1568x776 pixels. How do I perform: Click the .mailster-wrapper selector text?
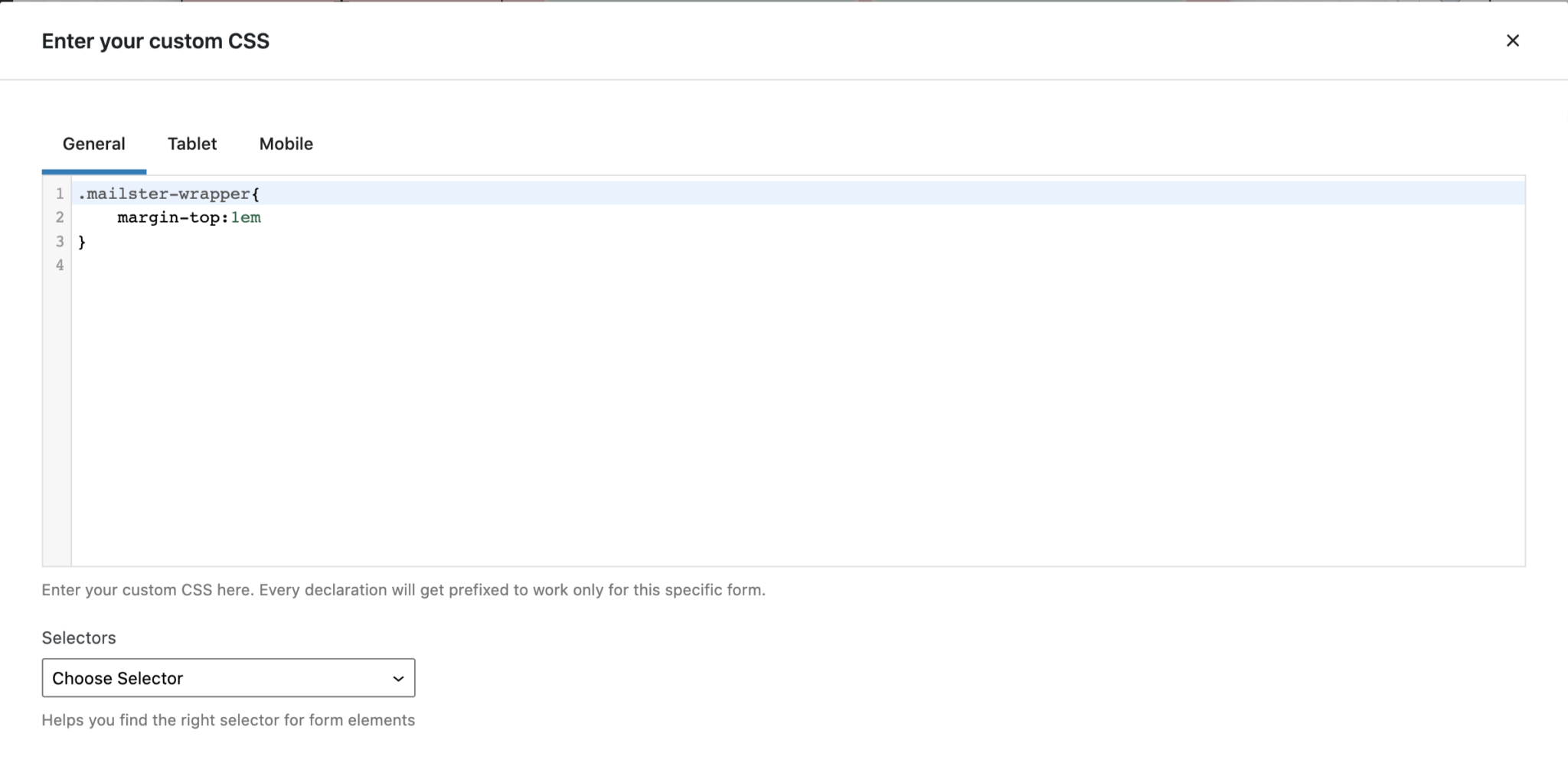point(161,194)
